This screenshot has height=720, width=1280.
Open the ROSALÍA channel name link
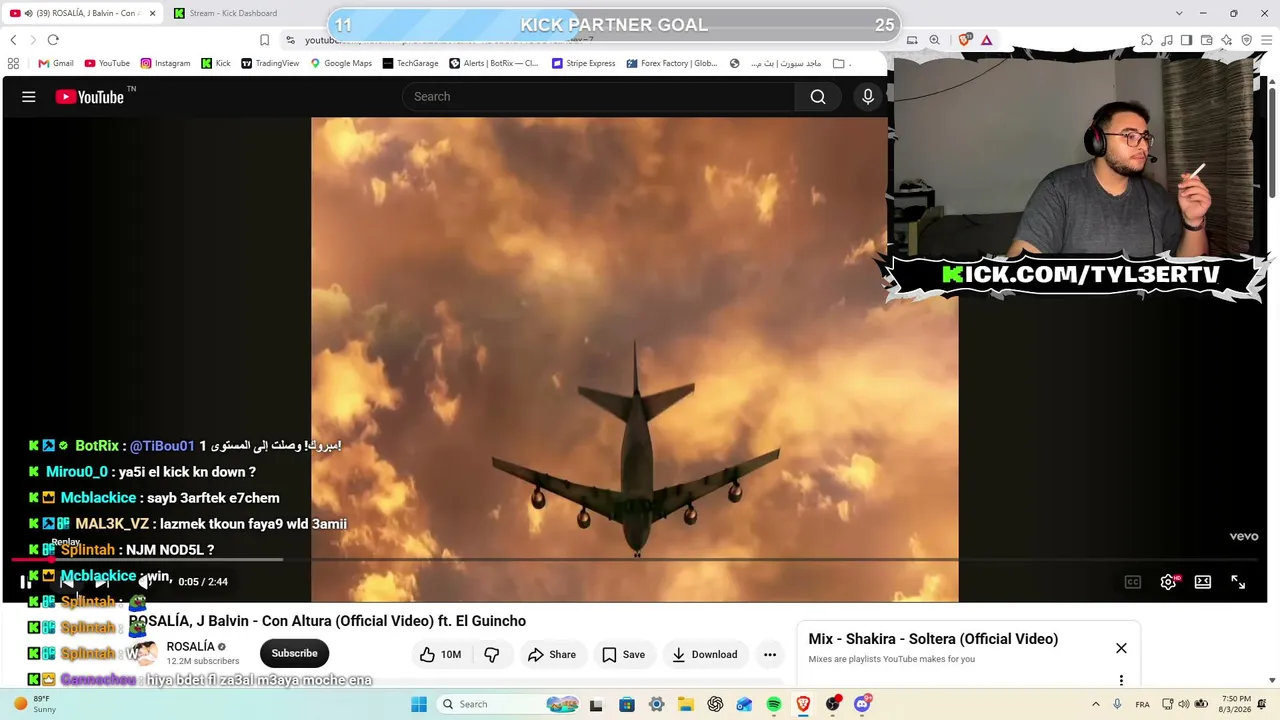click(x=190, y=647)
